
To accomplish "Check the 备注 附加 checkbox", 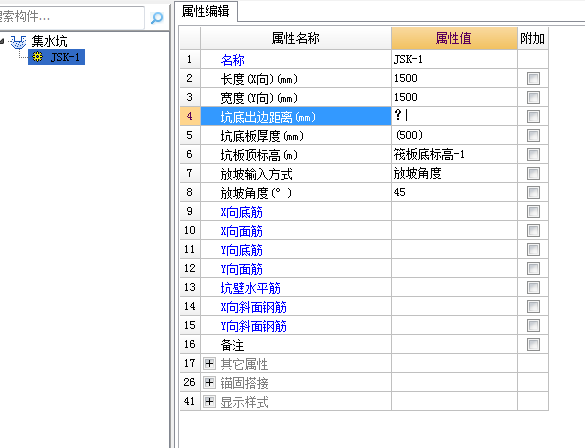I will (533, 344).
